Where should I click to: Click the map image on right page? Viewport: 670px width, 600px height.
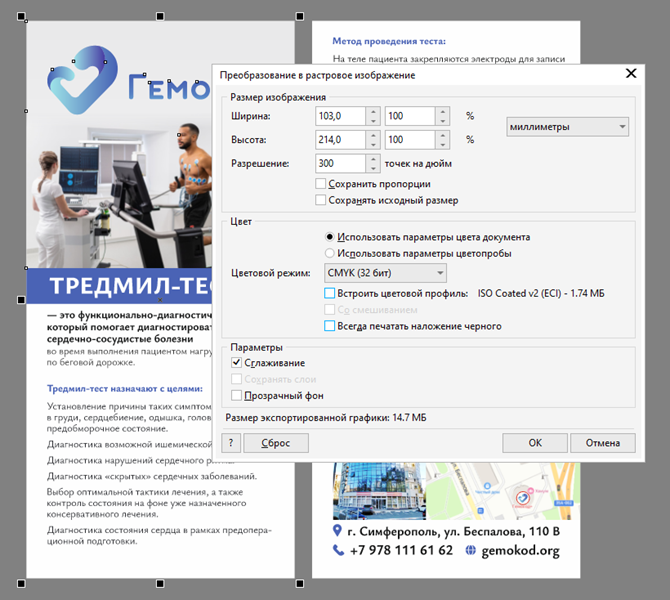pos(503,491)
